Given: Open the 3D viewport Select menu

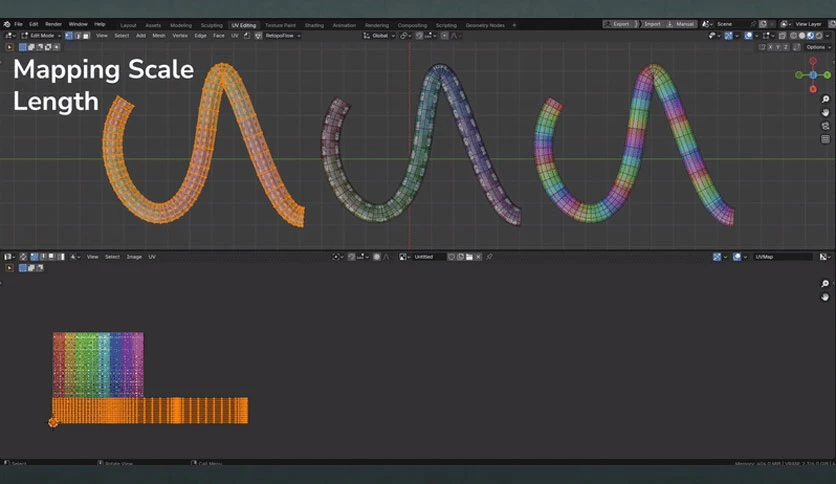Looking at the screenshot, I should [x=122, y=36].
